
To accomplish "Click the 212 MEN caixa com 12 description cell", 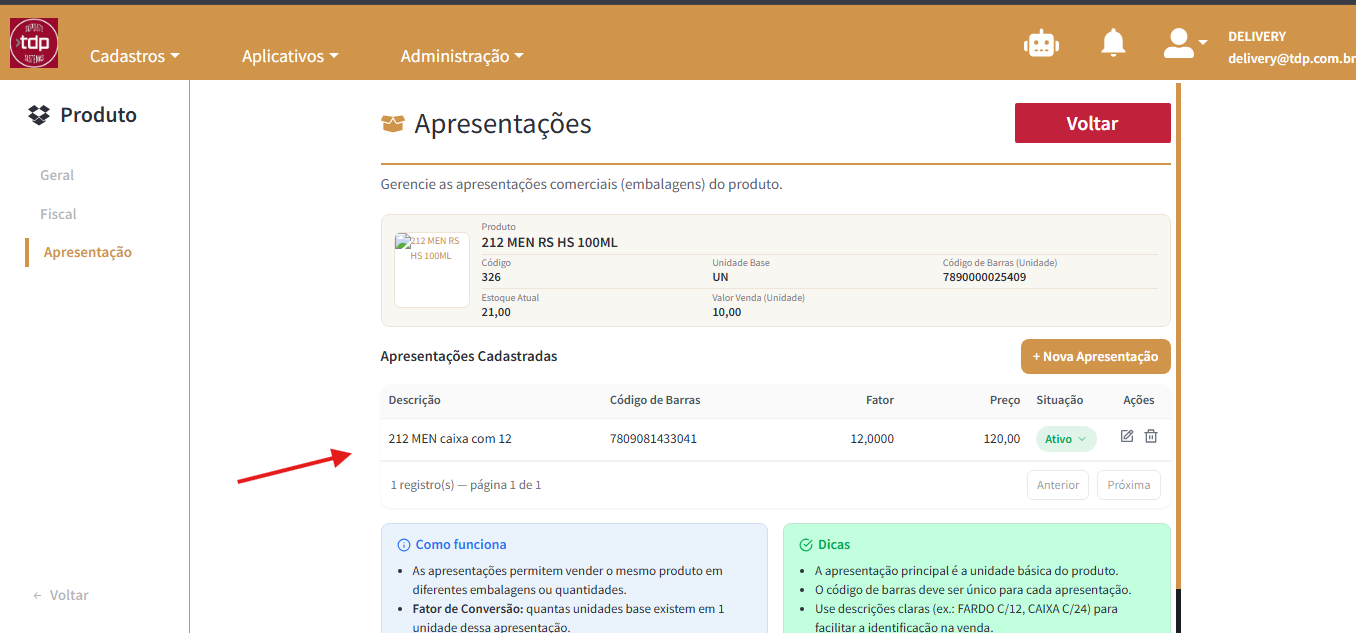I will pyautogui.click(x=450, y=439).
